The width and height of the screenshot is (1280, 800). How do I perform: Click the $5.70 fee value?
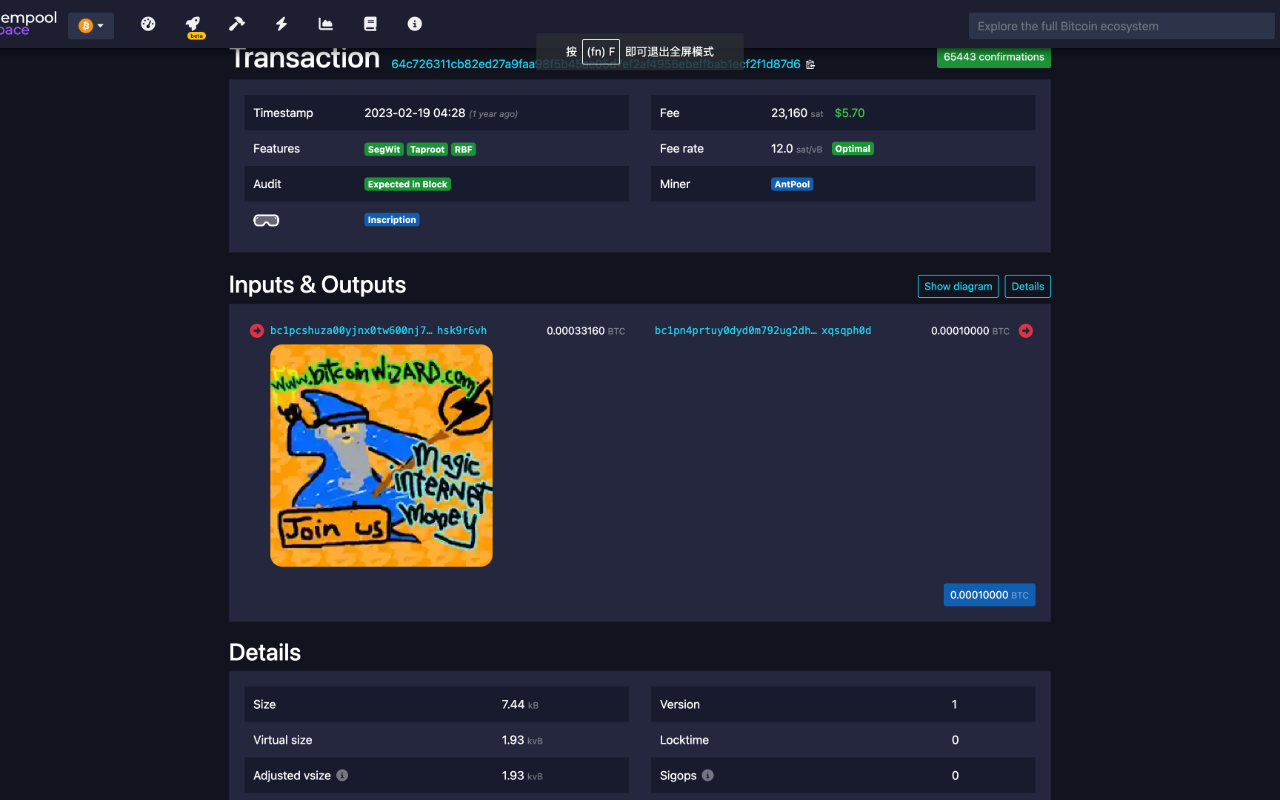(850, 113)
